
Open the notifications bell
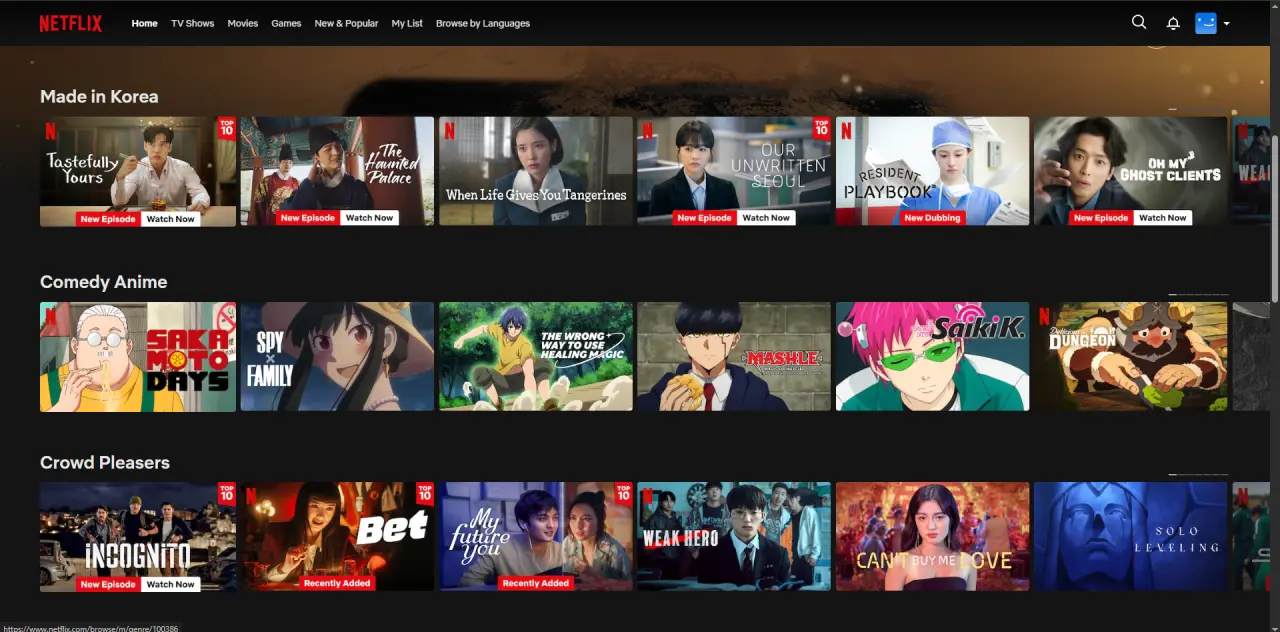(1173, 23)
